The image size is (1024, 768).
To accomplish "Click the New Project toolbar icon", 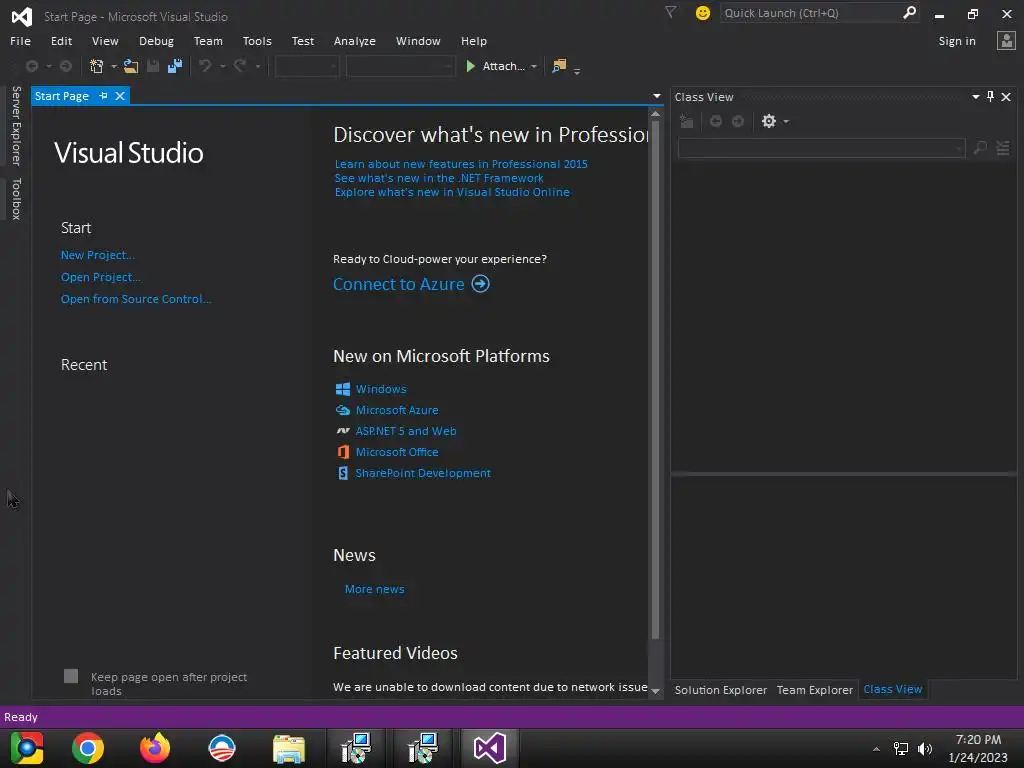I will tap(97, 66).
